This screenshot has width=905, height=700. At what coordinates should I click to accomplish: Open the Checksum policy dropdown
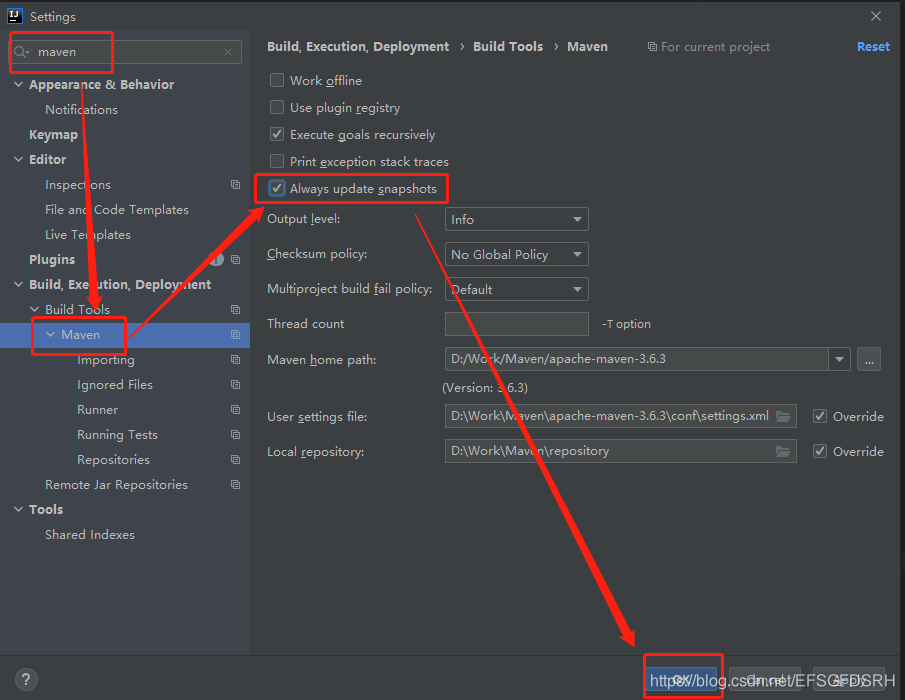tap(516, 254)
